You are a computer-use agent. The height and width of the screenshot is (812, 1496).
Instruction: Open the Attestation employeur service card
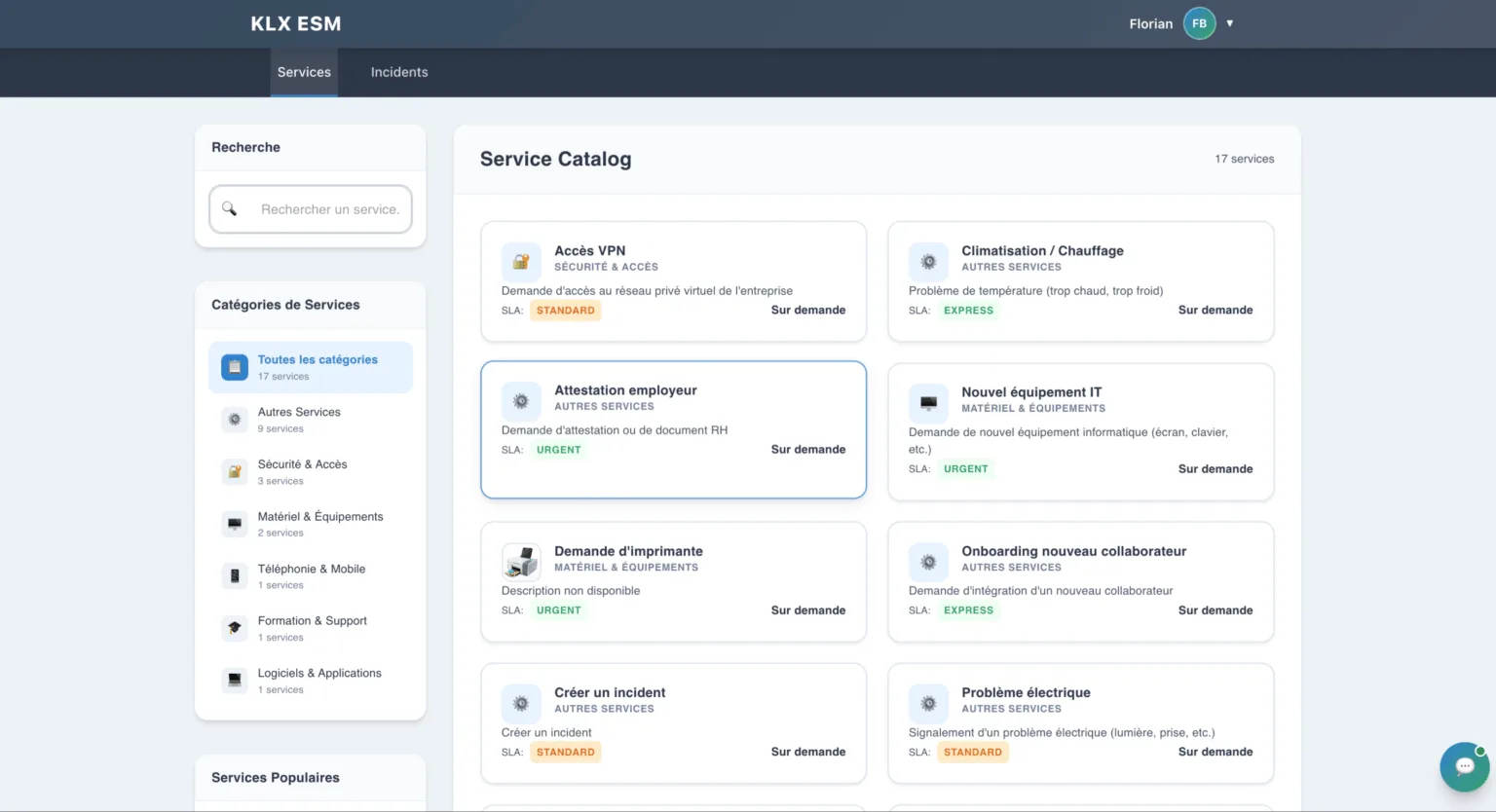click(x=673, y=429)
